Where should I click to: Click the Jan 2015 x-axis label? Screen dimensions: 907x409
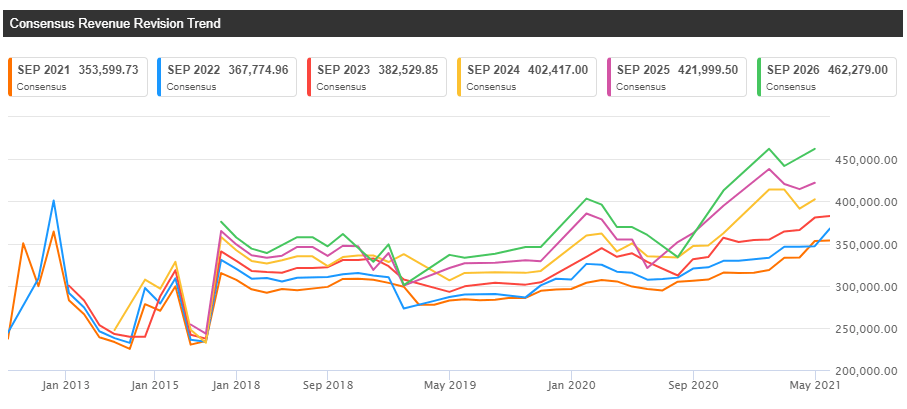(x=154, y=383)
